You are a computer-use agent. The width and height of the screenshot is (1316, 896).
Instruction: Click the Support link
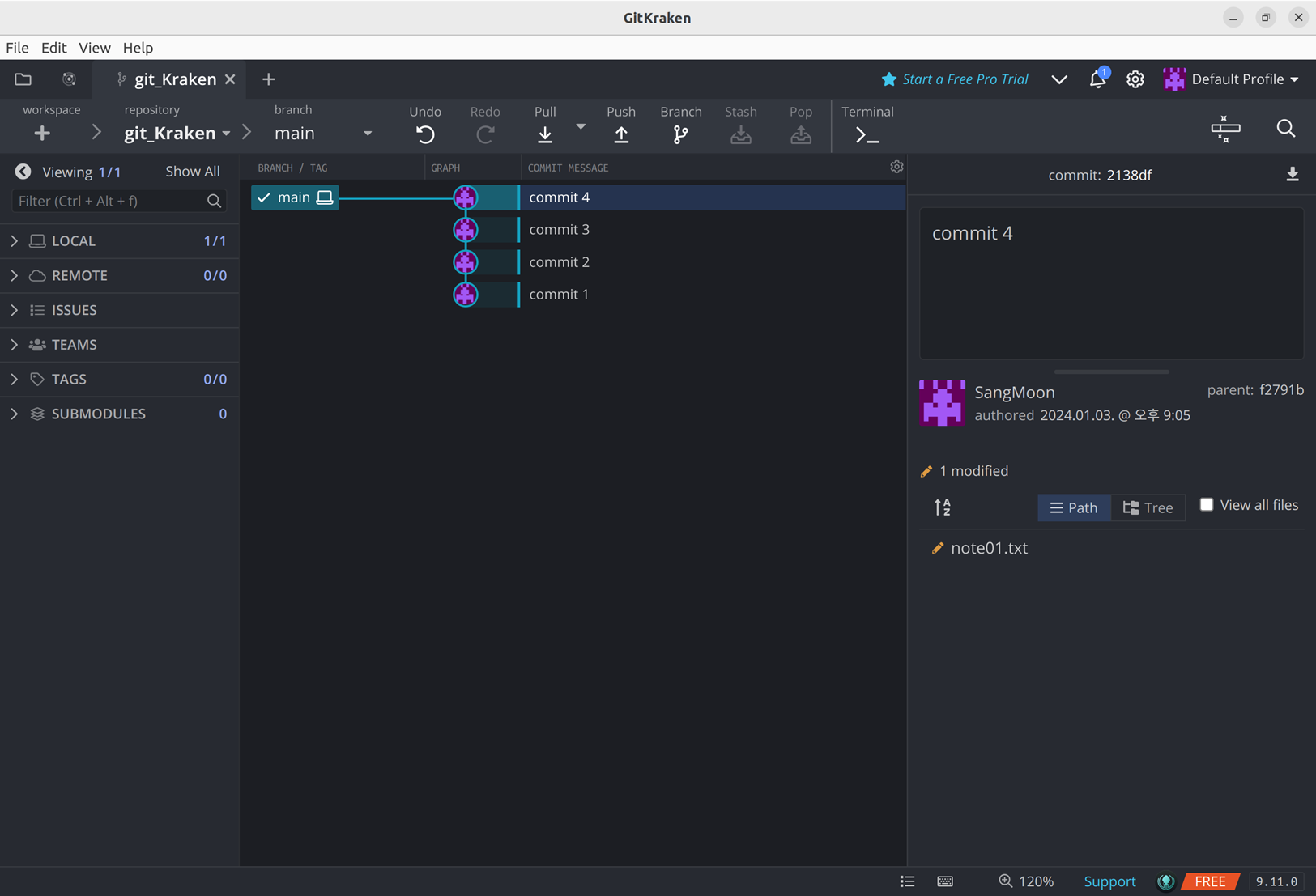1109,881
